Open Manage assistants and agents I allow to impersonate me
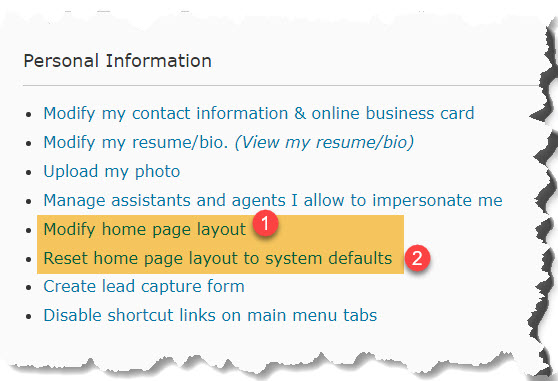This screenshot has width=558, height=381. [x=273, y=201]
